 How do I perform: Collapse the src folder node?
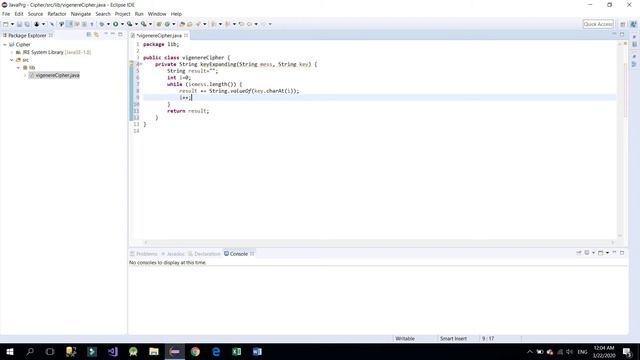pos(12,60)
